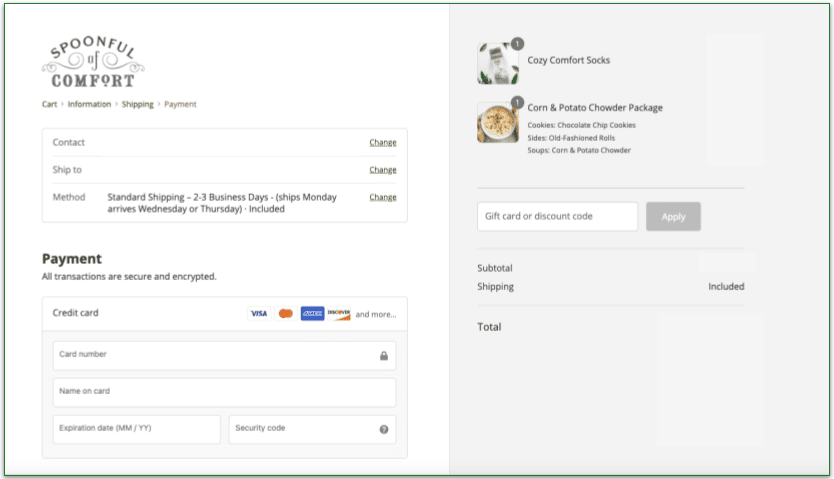Click the Visa card icon
Screen dimensions: 834x479
coord(259,314)
